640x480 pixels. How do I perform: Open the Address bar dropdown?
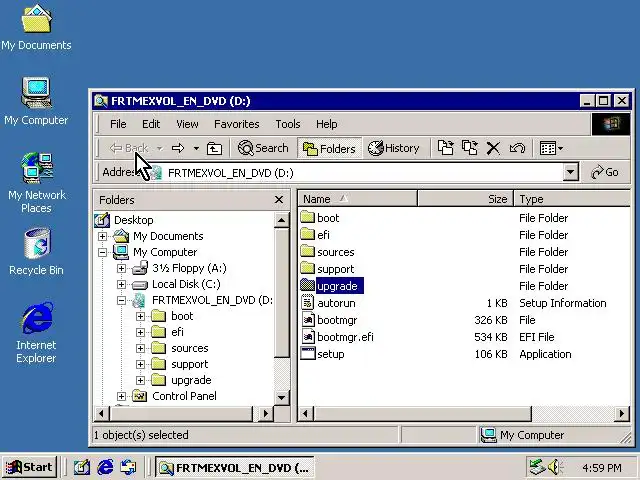(x=571, y=173)
